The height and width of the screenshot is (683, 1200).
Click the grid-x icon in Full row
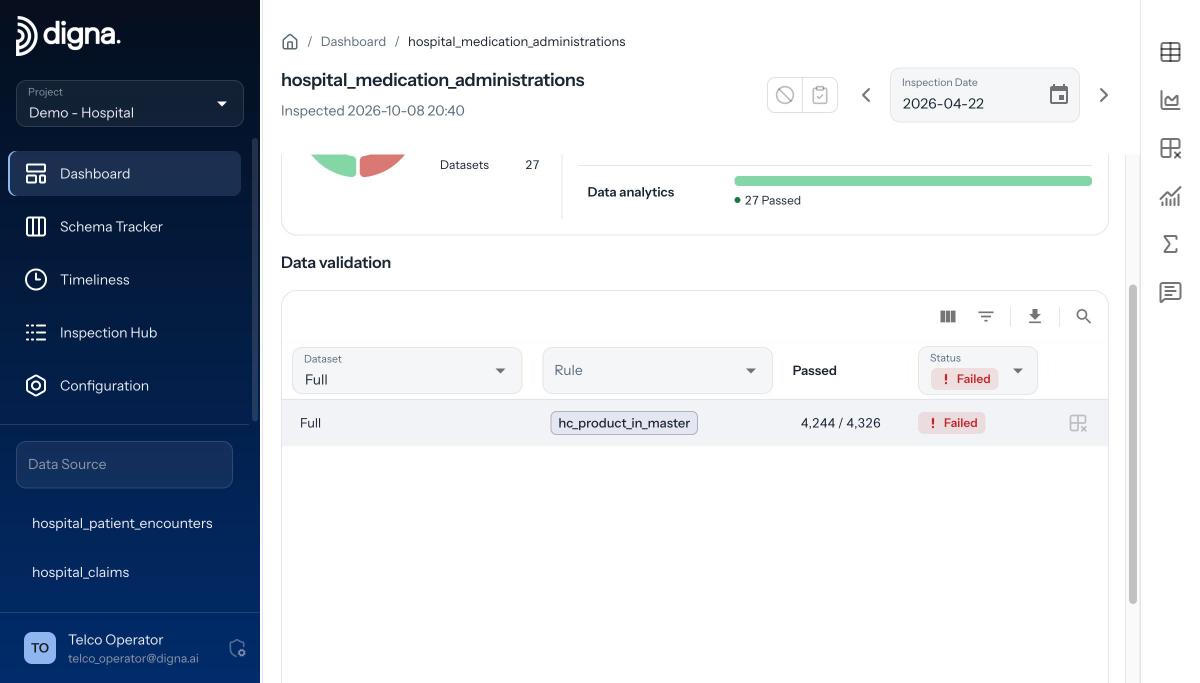[x=1078, y=424]
